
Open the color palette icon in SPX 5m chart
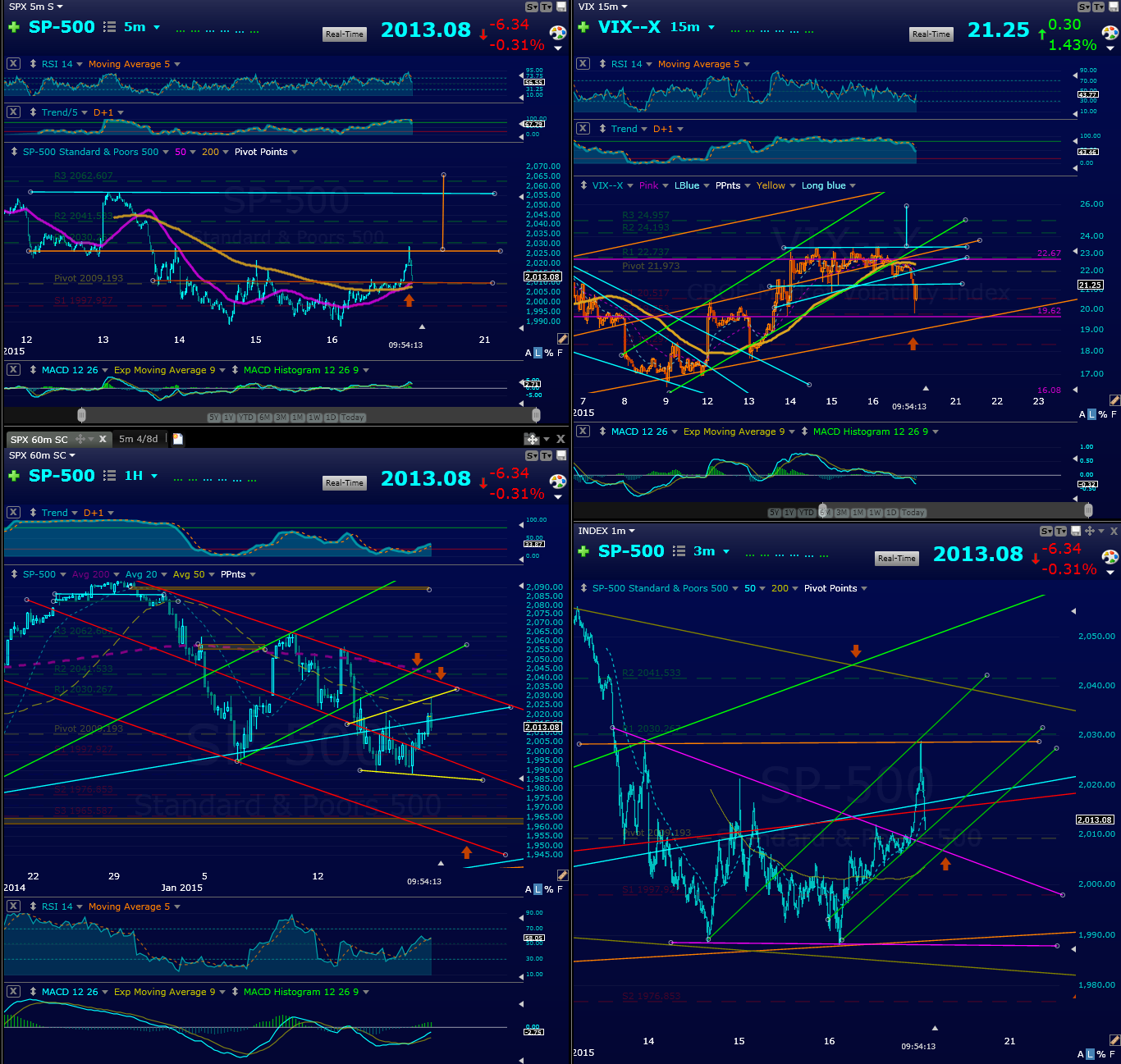tap(558, 33)
